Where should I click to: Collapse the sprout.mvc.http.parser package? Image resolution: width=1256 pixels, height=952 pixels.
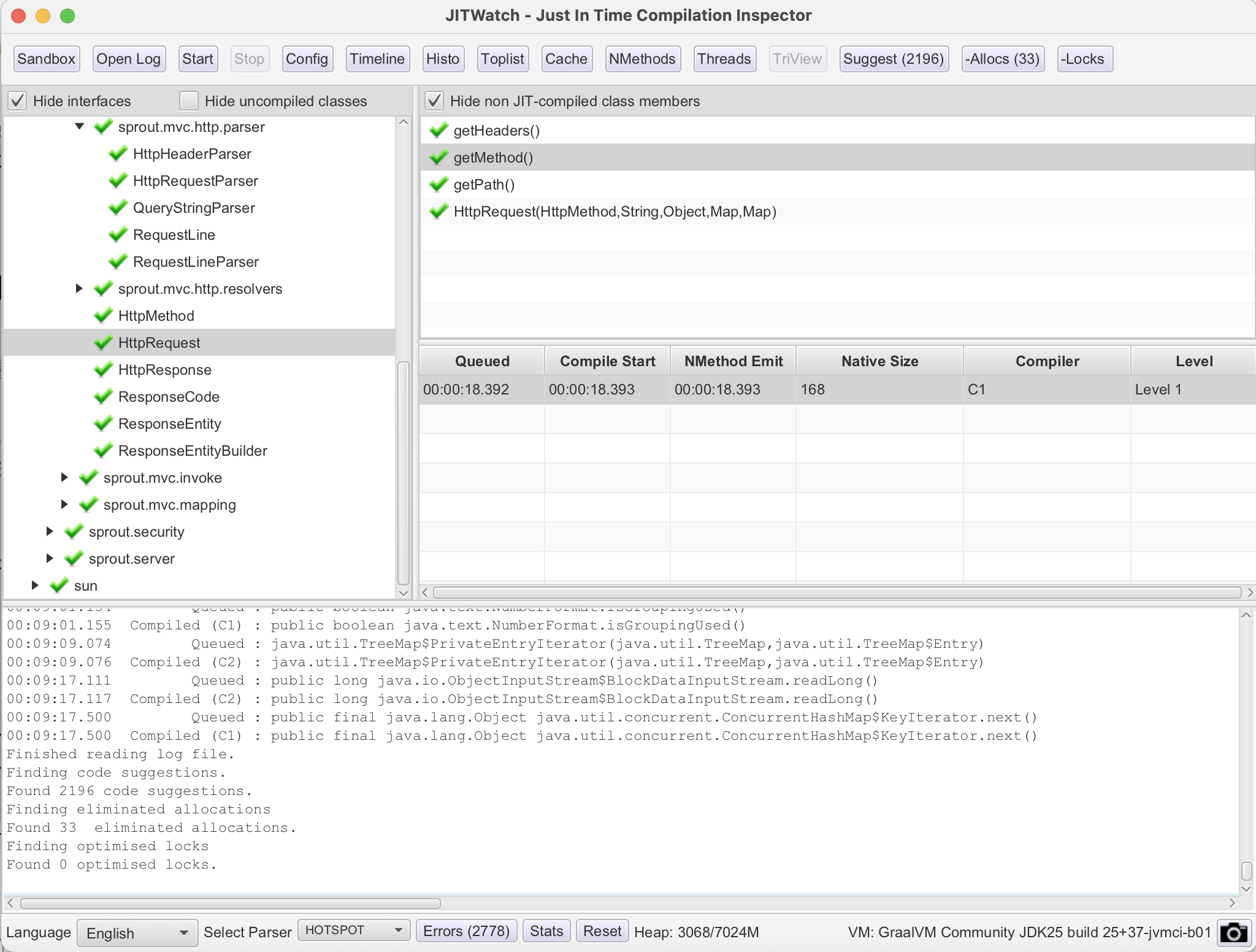[79, 126]
